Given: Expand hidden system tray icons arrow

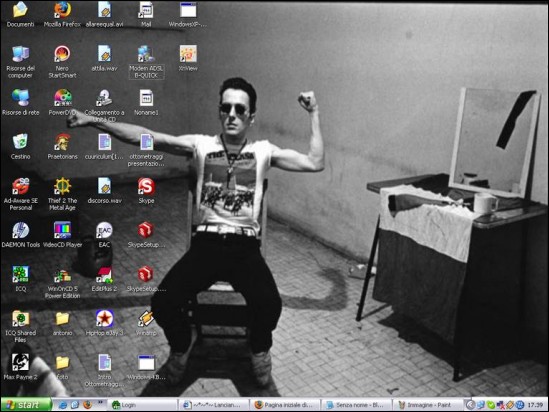Looking at the screenshot, I should [470, 405].
